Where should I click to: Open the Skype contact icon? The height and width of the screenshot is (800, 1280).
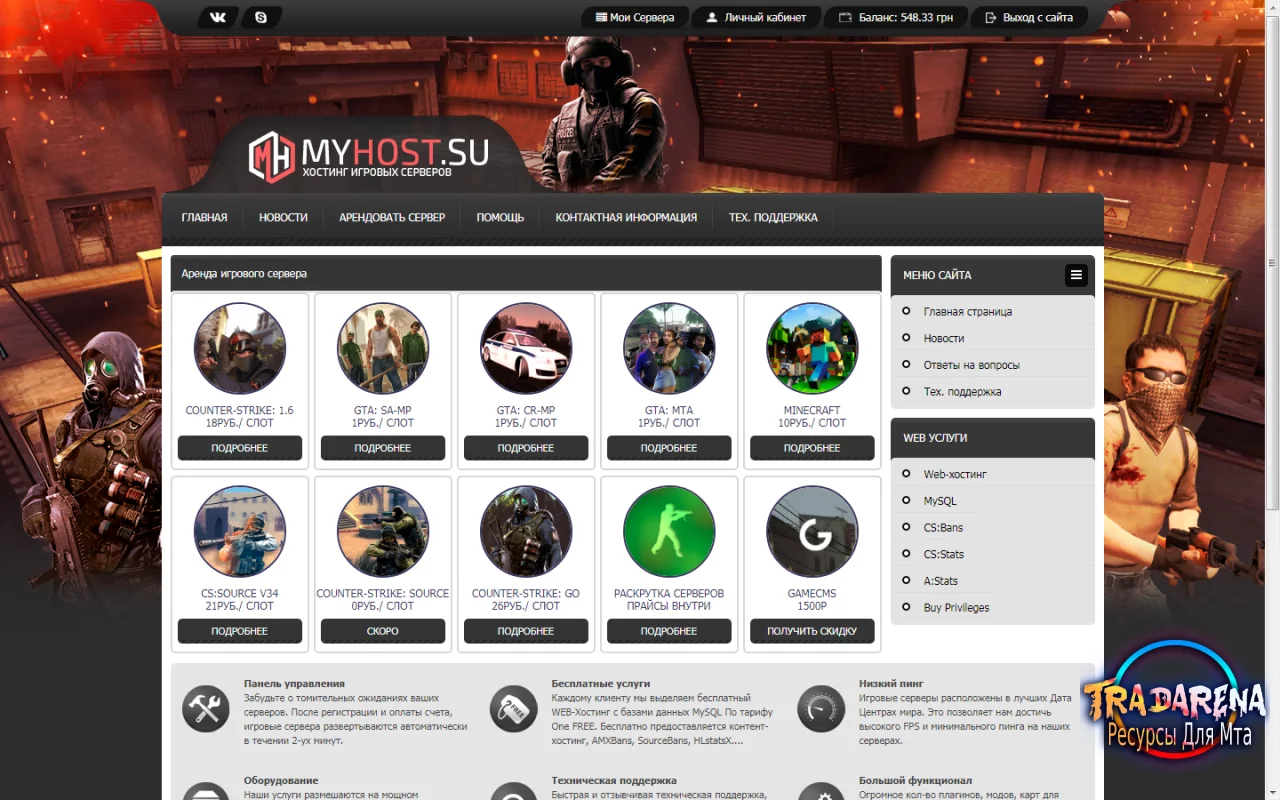pyautogui.click(x=261, y=17)
